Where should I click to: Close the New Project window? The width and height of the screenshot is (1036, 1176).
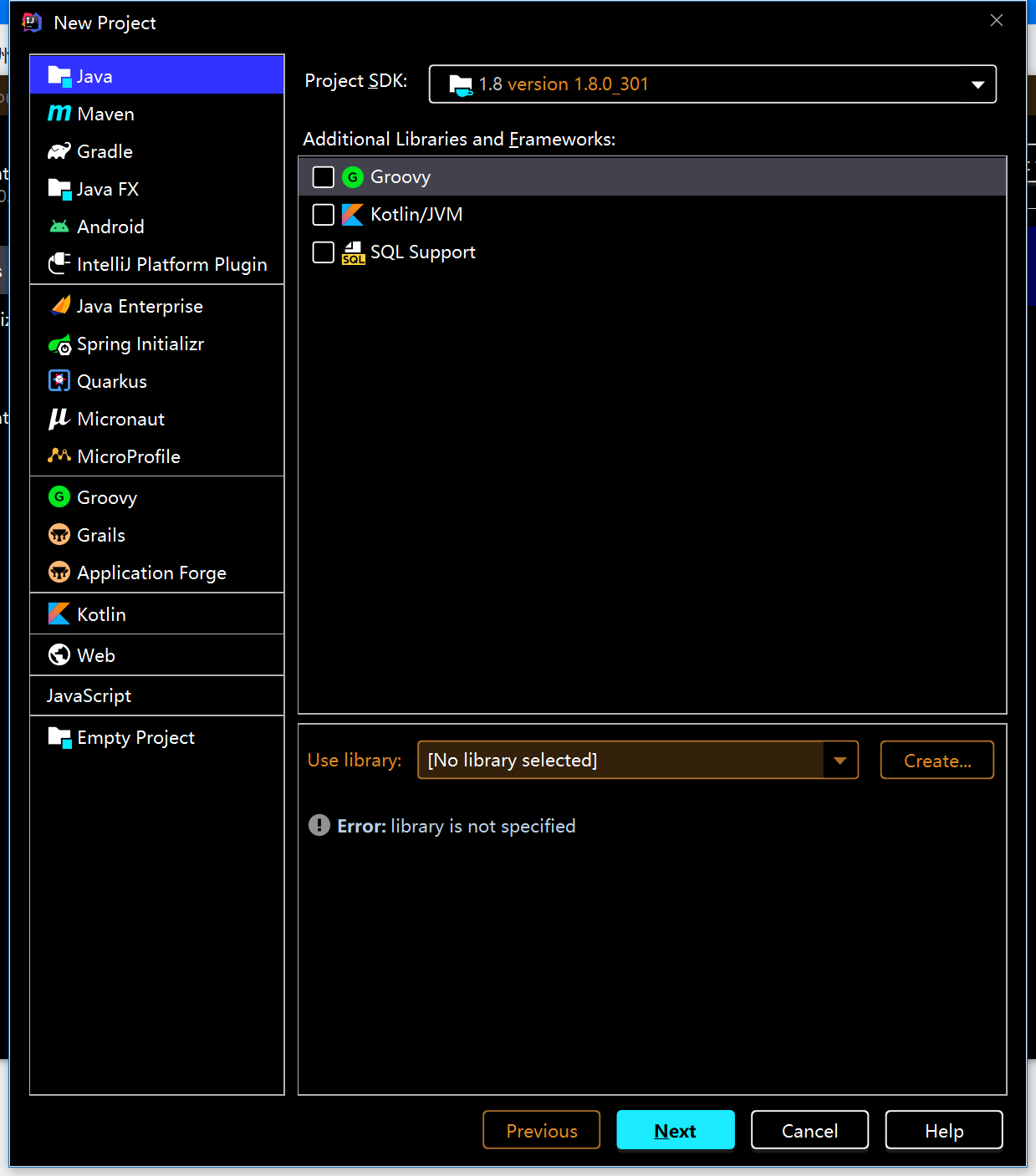(x=997, y=20)
